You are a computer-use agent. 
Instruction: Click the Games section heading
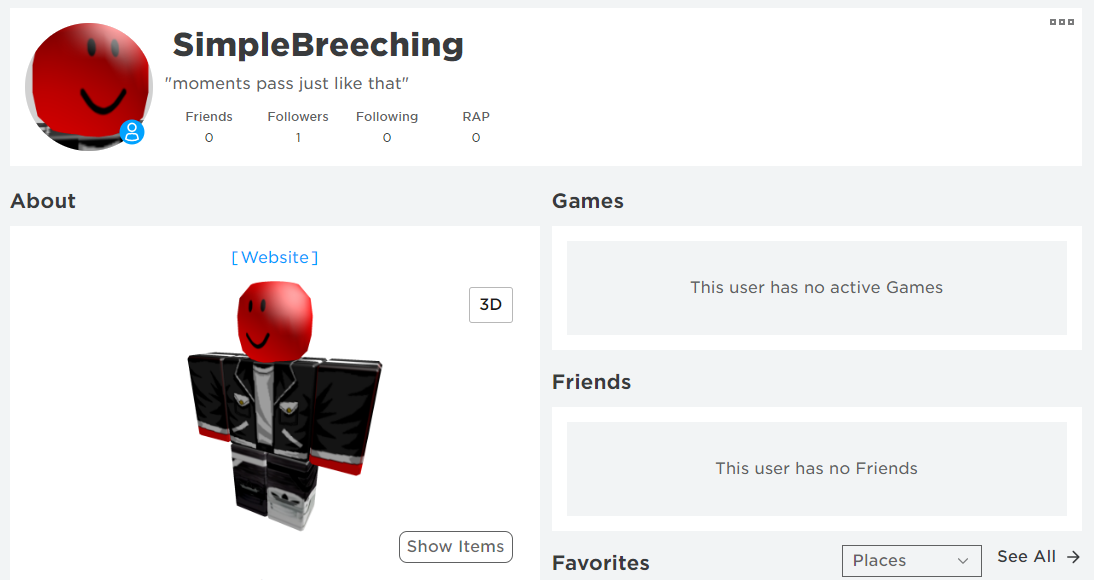coord(587,201)
